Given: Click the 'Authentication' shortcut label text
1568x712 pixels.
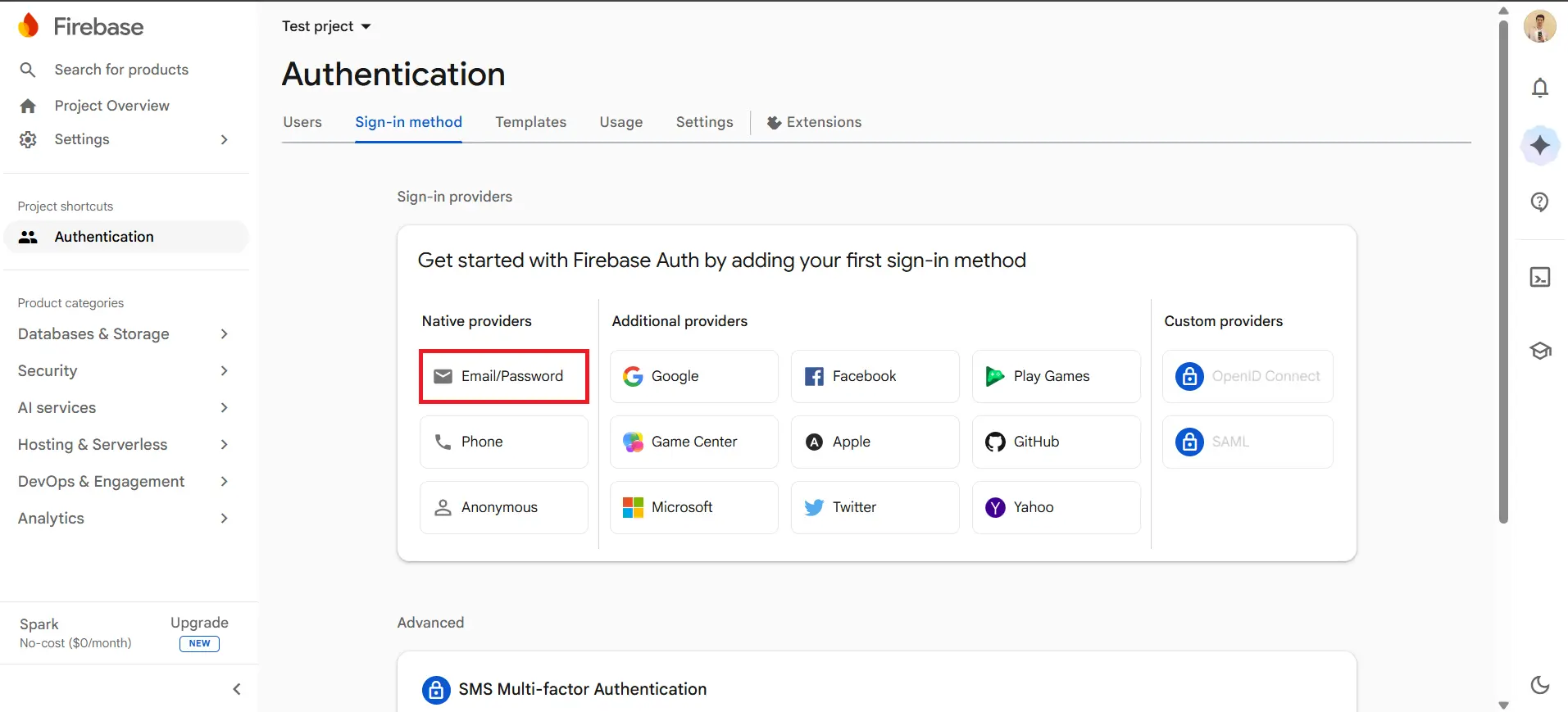Looking at the screenshot, I should (104, 237).
